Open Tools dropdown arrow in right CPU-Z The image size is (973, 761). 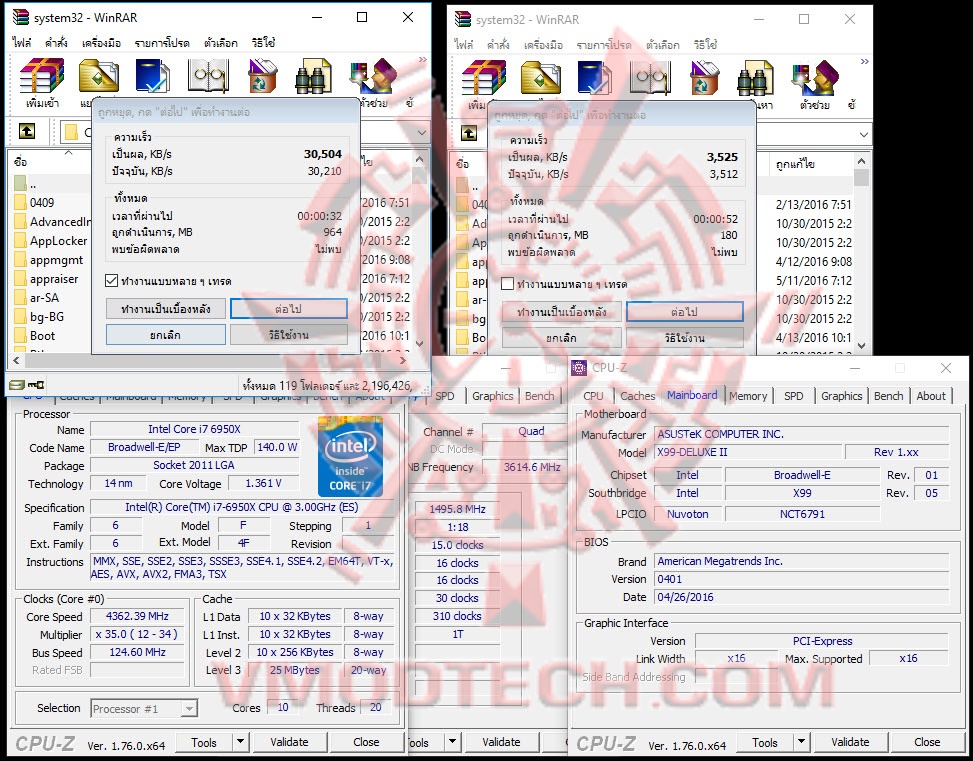[x=802, y=742]
